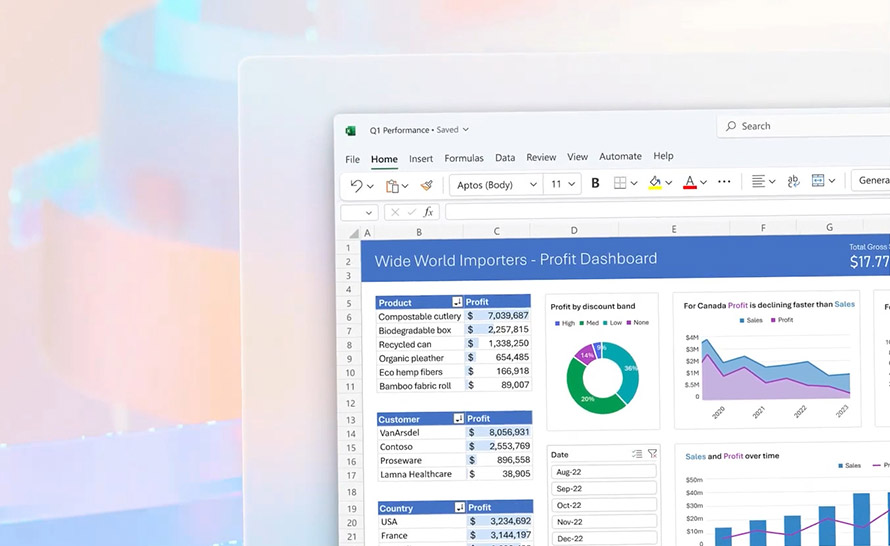Image resolution: width=890 pixels, height=546 pixels.
Task: Select column D header
Action: pyautogui.click(x=574, y=230)
